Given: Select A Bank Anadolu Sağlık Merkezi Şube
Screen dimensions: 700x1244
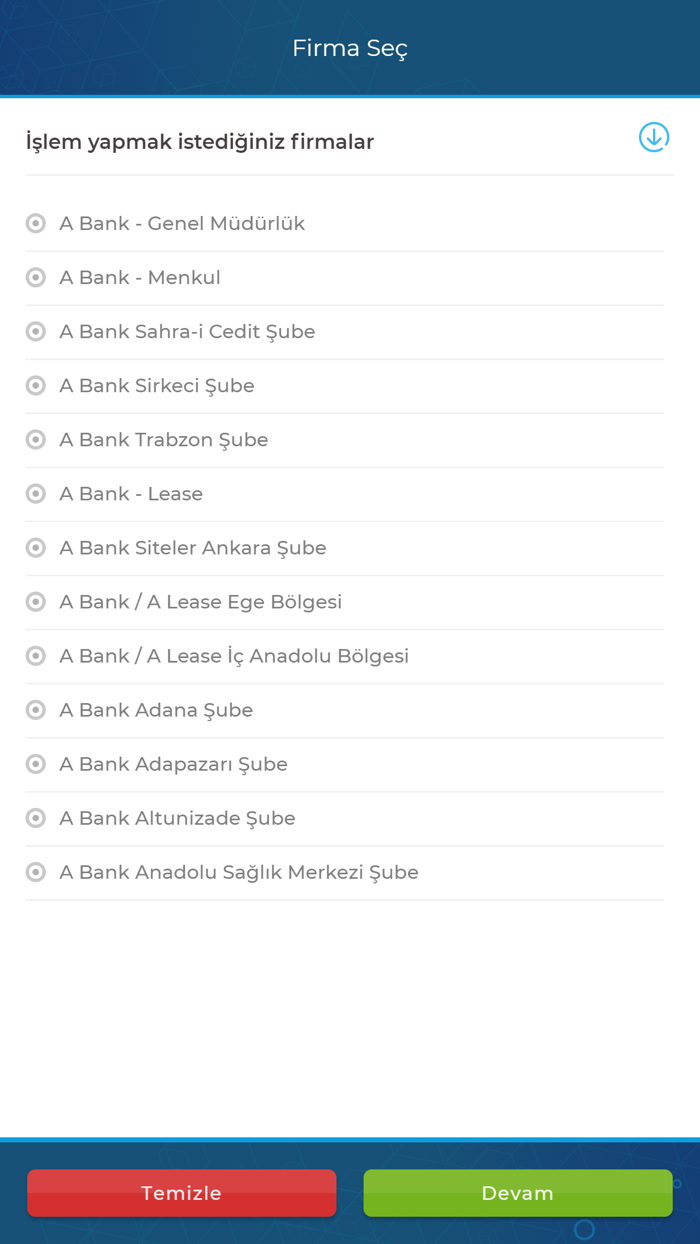Looking at the screenshot, I should pos(35,872).
